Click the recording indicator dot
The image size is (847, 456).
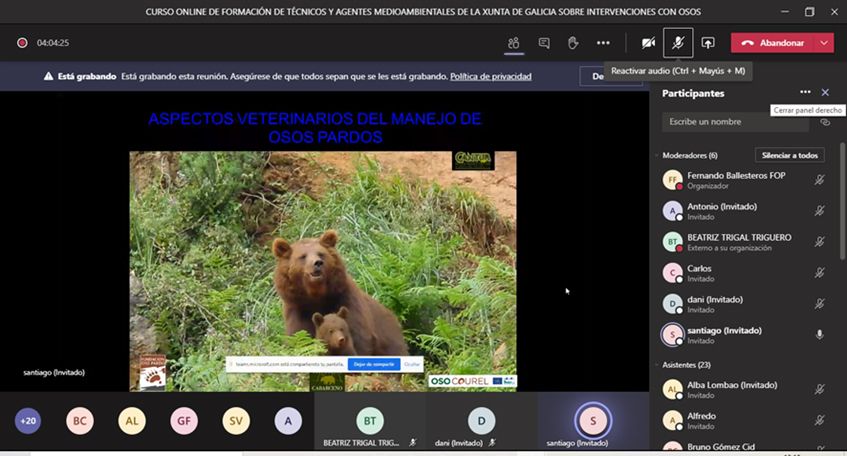22,43
